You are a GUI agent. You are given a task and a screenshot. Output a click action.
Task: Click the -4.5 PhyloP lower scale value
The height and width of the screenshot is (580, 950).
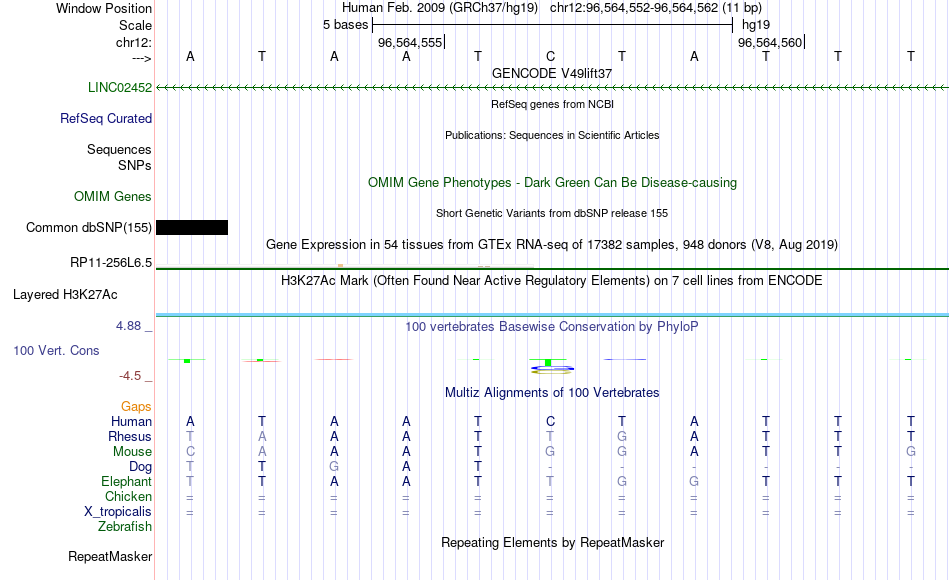pos(130,376)
